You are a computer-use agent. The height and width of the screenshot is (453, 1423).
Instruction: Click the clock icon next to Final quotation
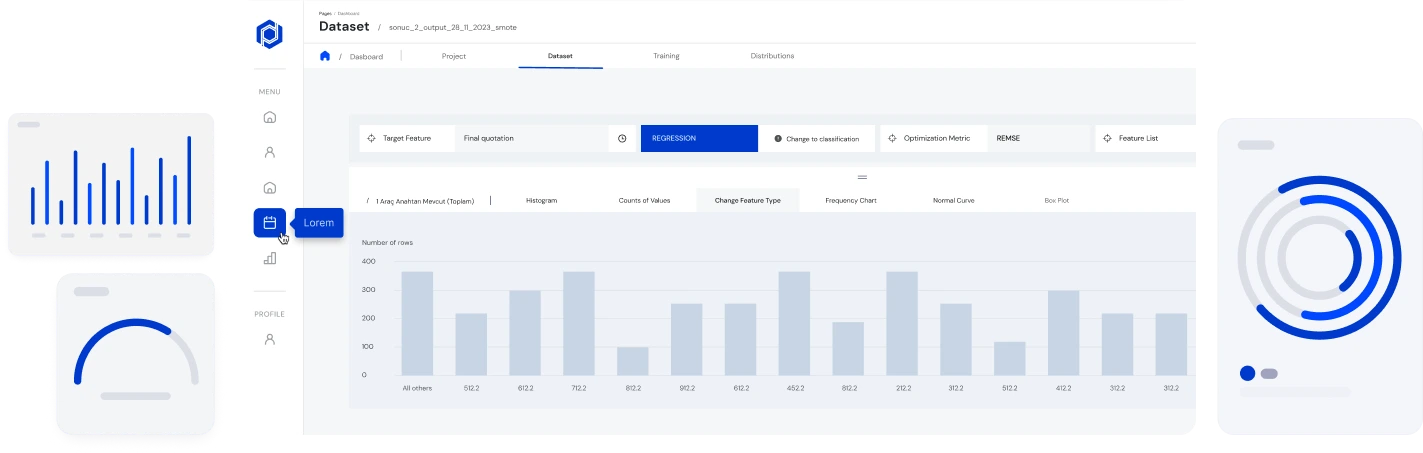click(x=622, y=138)
